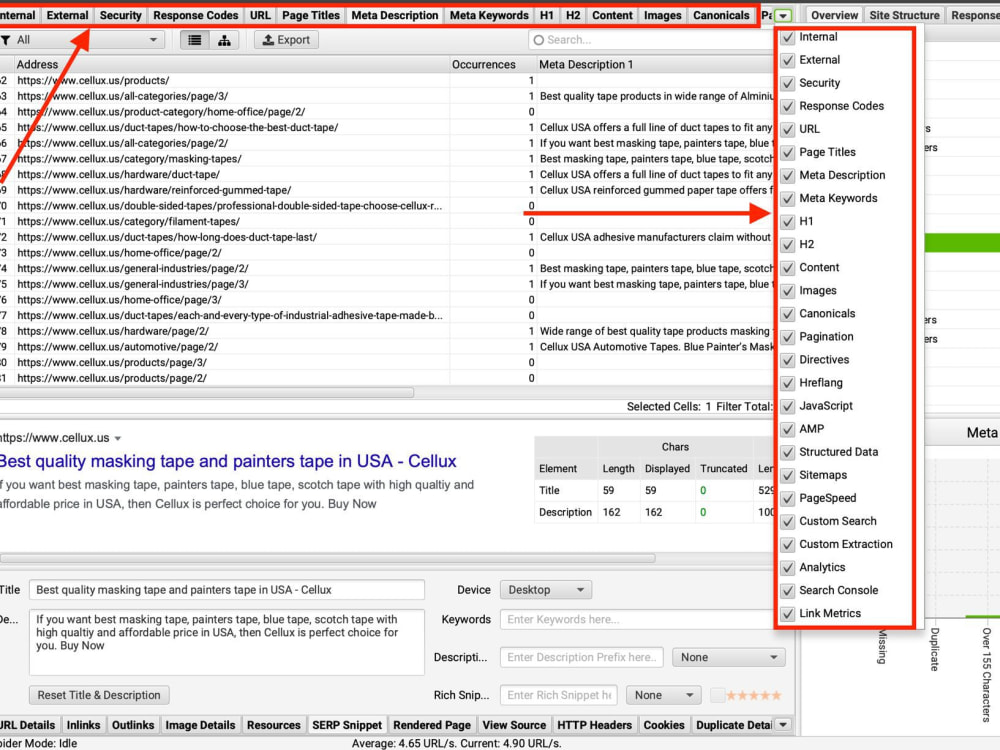The width and height of the screenshot is (1000, 750).
Task: Open the View Source tab
Action: click(514, 725)
